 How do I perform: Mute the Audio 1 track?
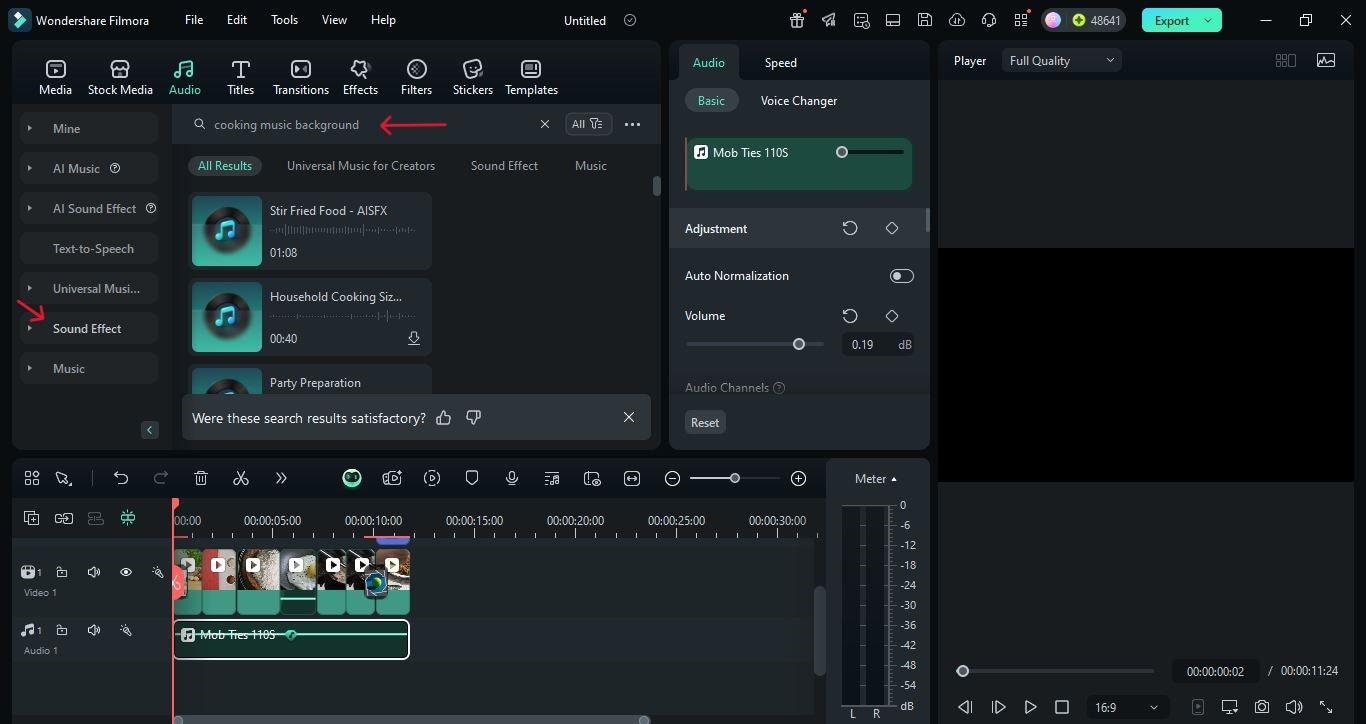pos(94,630)
